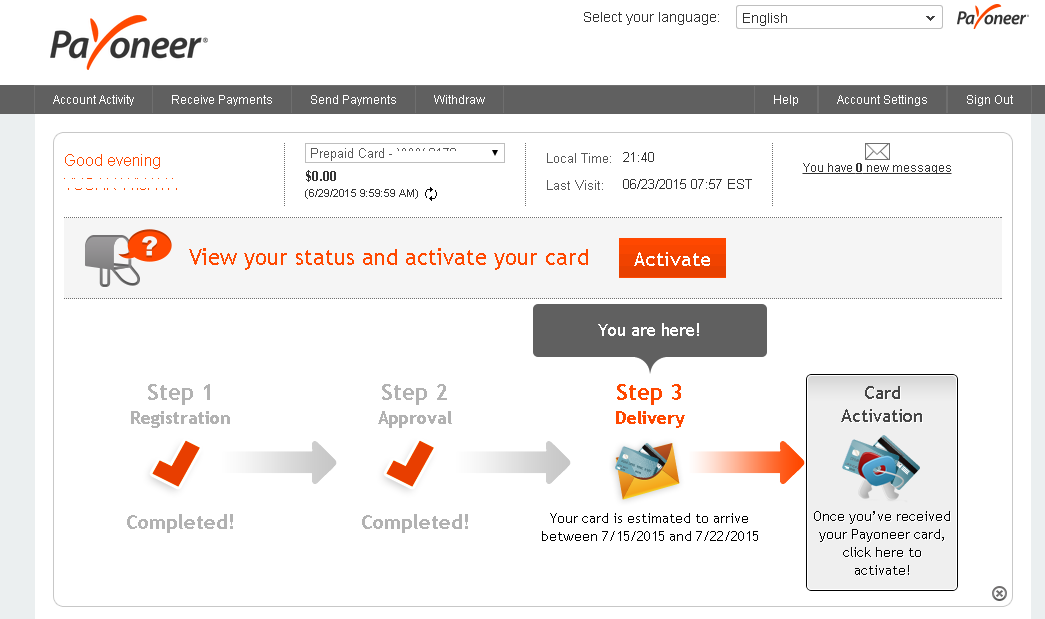The image size is (1045, 619).
Task: Click 'Completed!' under Step 2
Action: pos(415,522)
